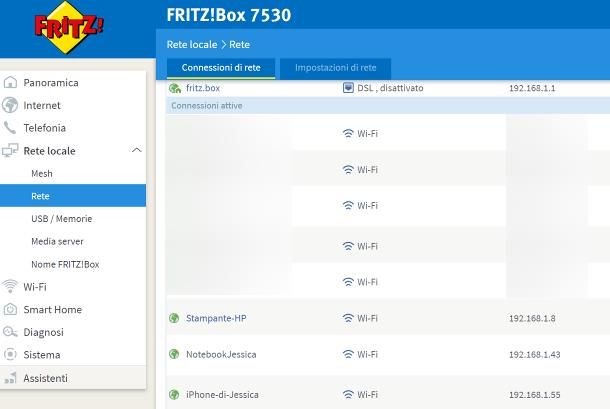Click the Diagnosi magnifier icon
This screenshot has height=409, width=610.
pyautogui.click(x=10, y=332)
